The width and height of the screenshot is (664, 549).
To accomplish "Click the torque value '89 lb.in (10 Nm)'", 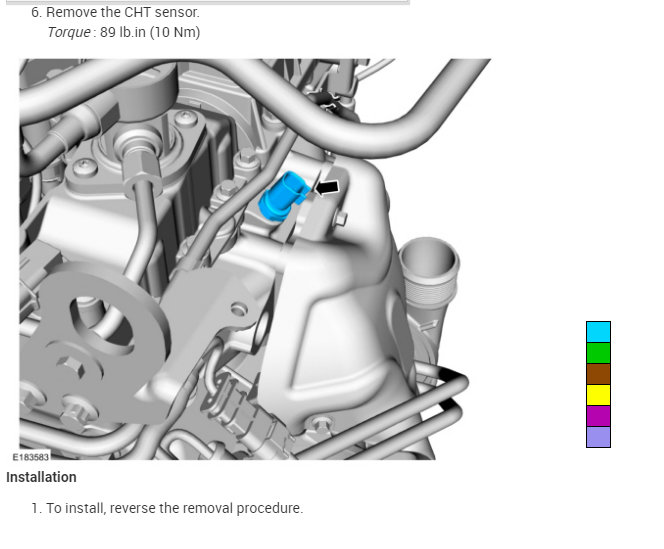I will click(150, 32).
